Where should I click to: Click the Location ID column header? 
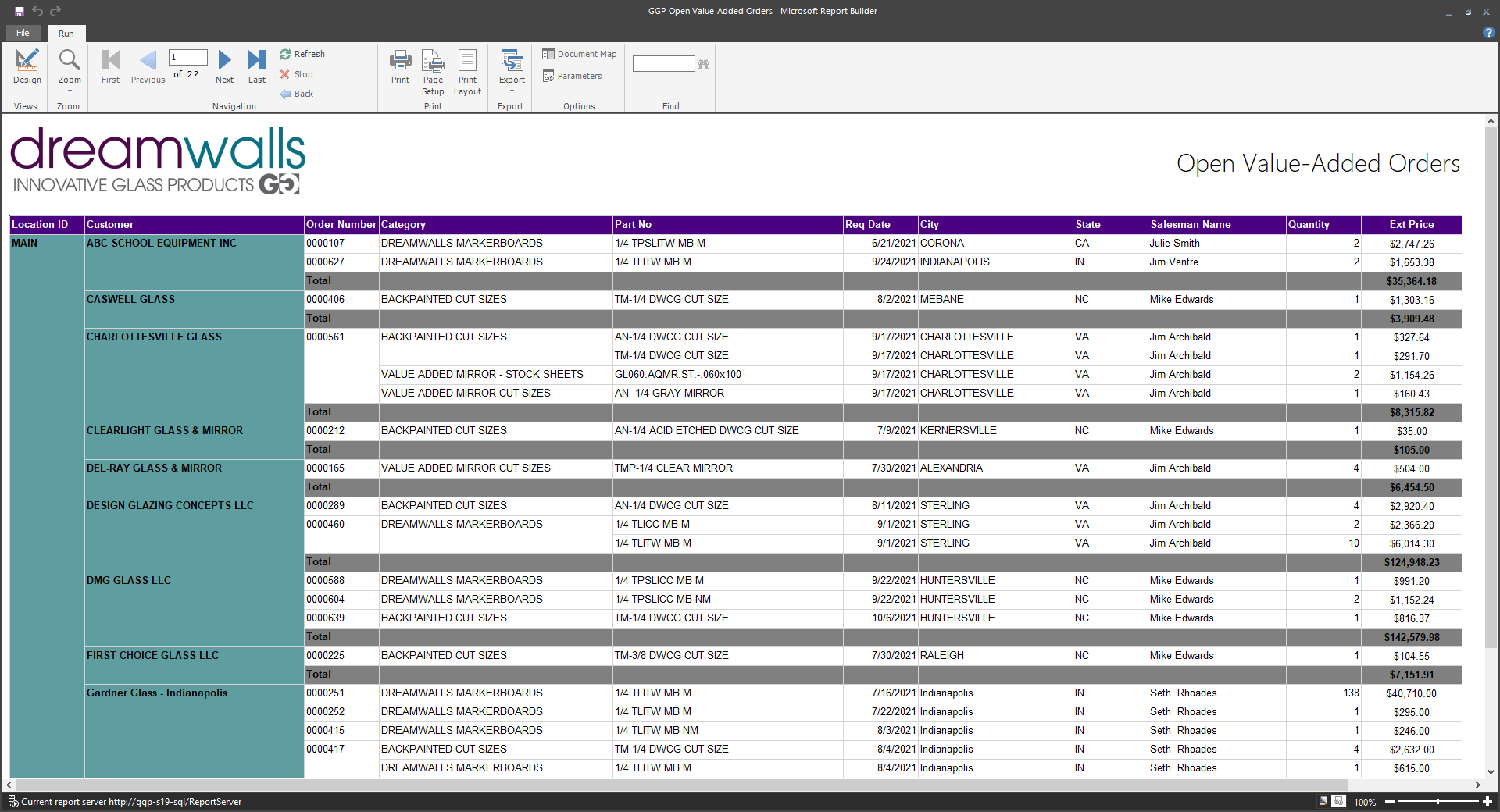[47, 225]
